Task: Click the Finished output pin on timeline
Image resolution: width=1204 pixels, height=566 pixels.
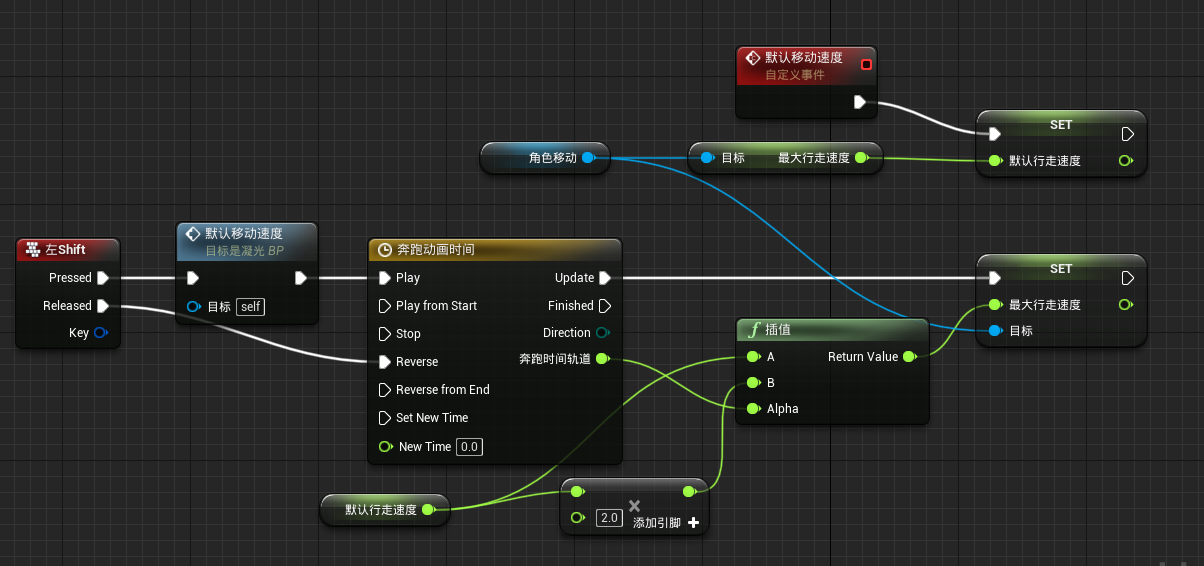Action: (x=605, y=306)
